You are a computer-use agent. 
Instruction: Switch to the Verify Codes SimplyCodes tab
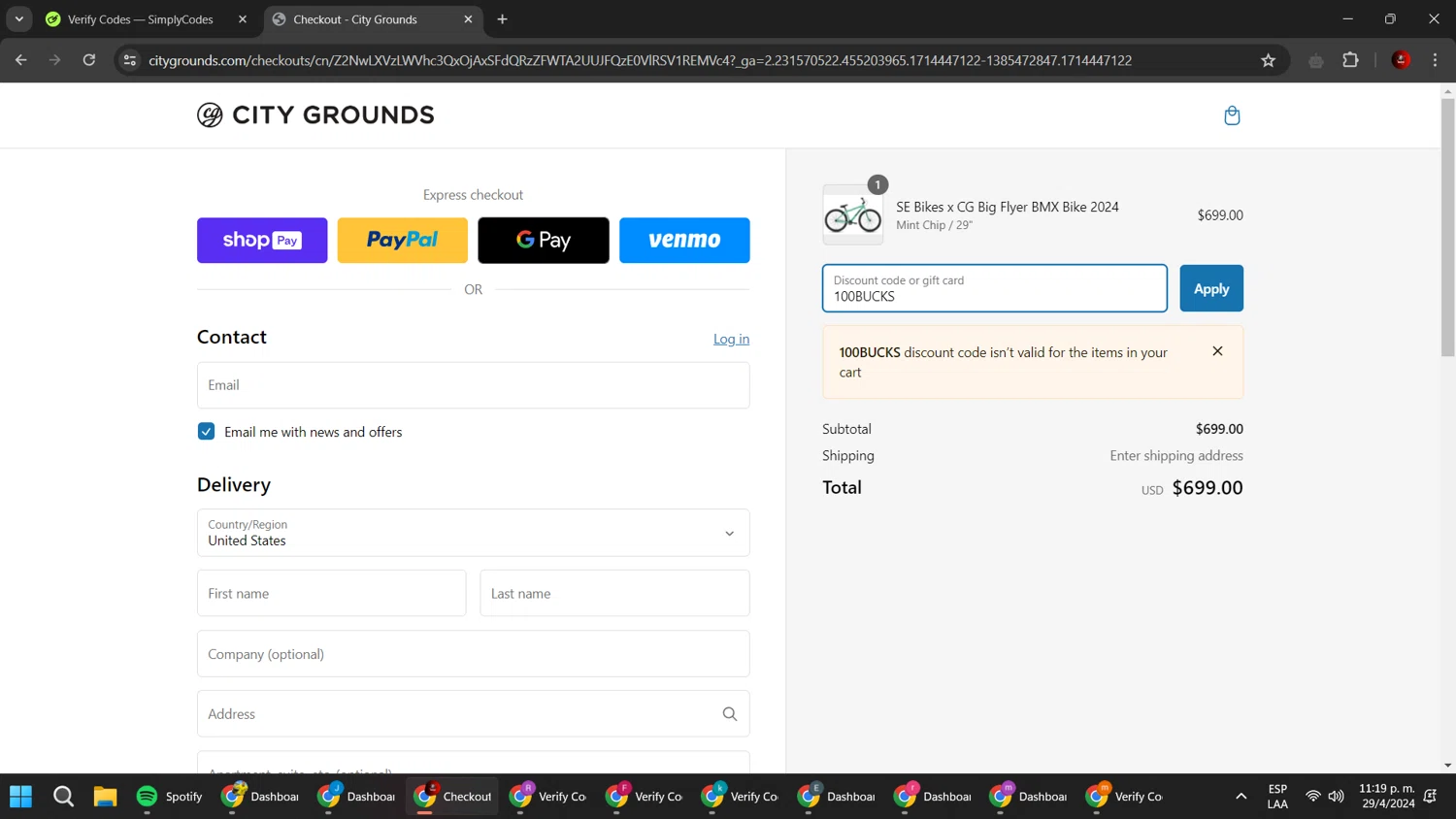click(x=142, y=19)
